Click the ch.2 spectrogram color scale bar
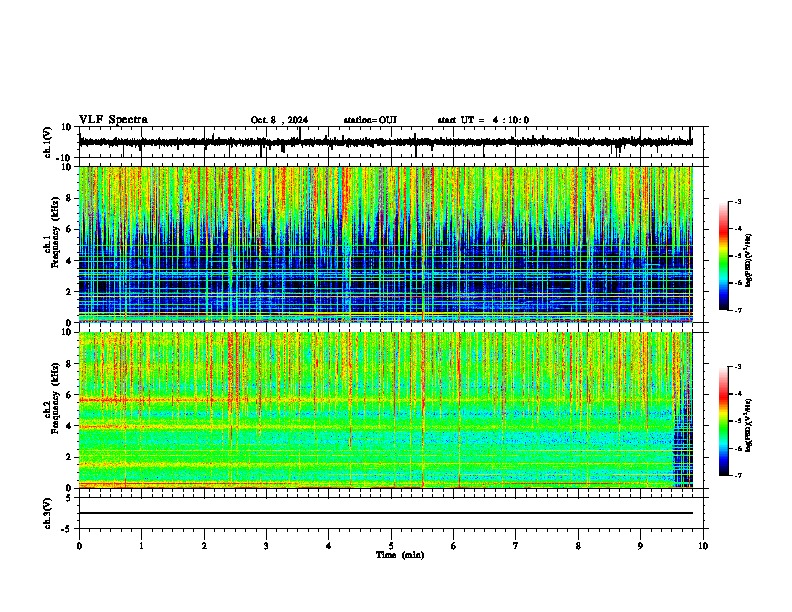Image resolution: width=792 pixels, height=612 pixels. click(724, 421)
